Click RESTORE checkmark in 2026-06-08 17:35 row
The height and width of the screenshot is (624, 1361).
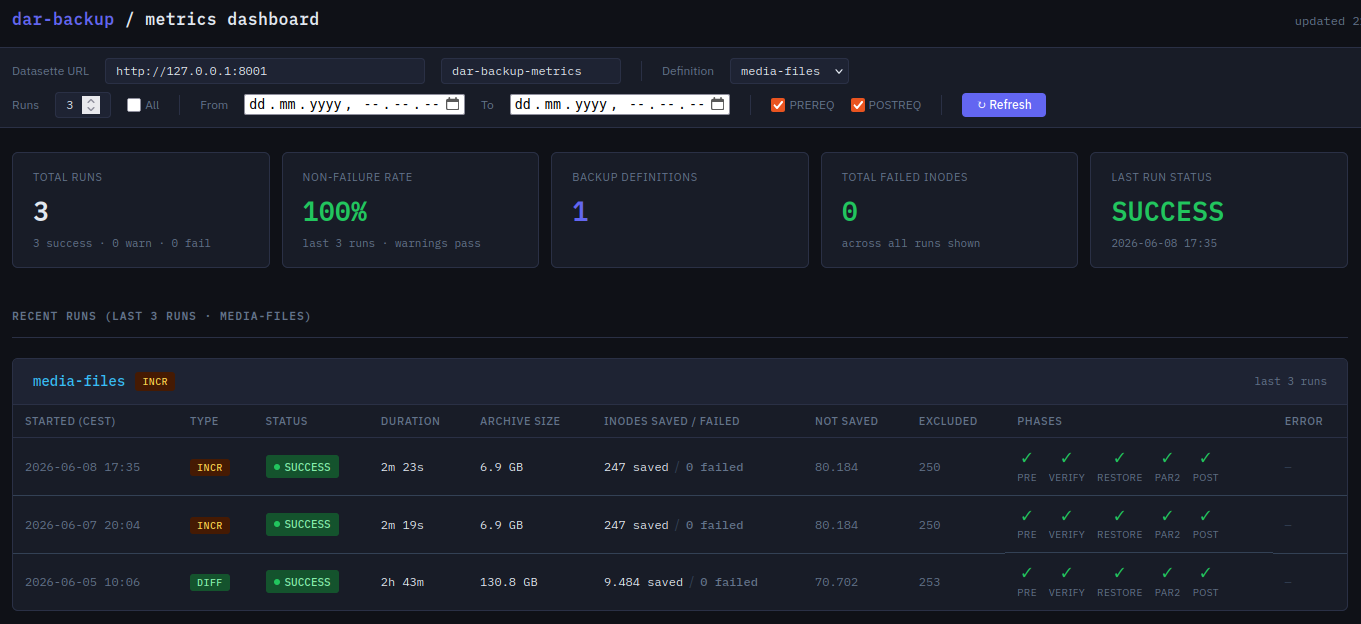coord(1119,458)
